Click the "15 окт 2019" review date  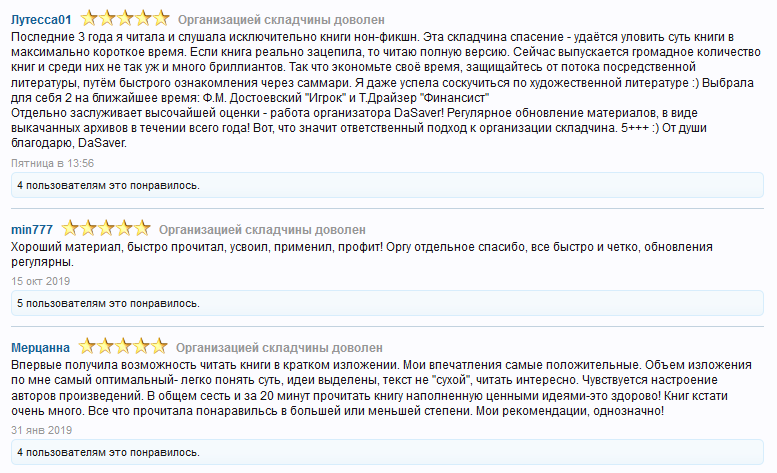pyautogui.click(x=38, y=280)
